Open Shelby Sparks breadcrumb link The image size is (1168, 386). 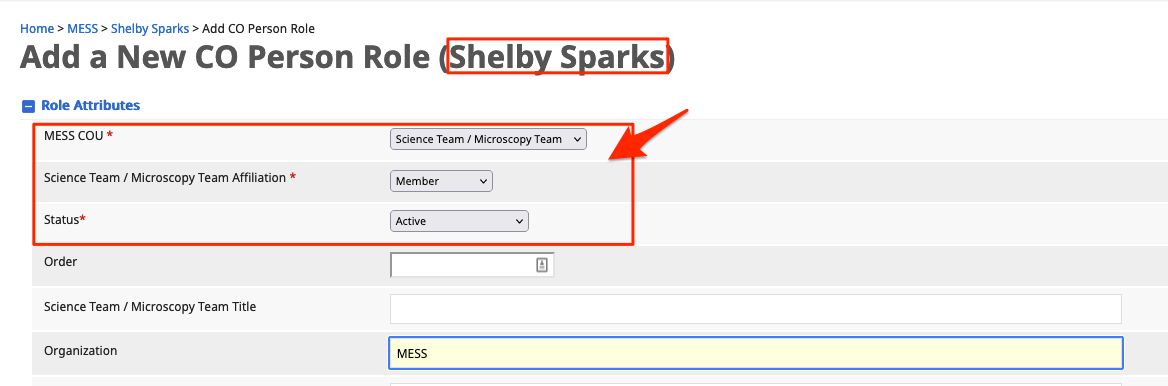150,29
